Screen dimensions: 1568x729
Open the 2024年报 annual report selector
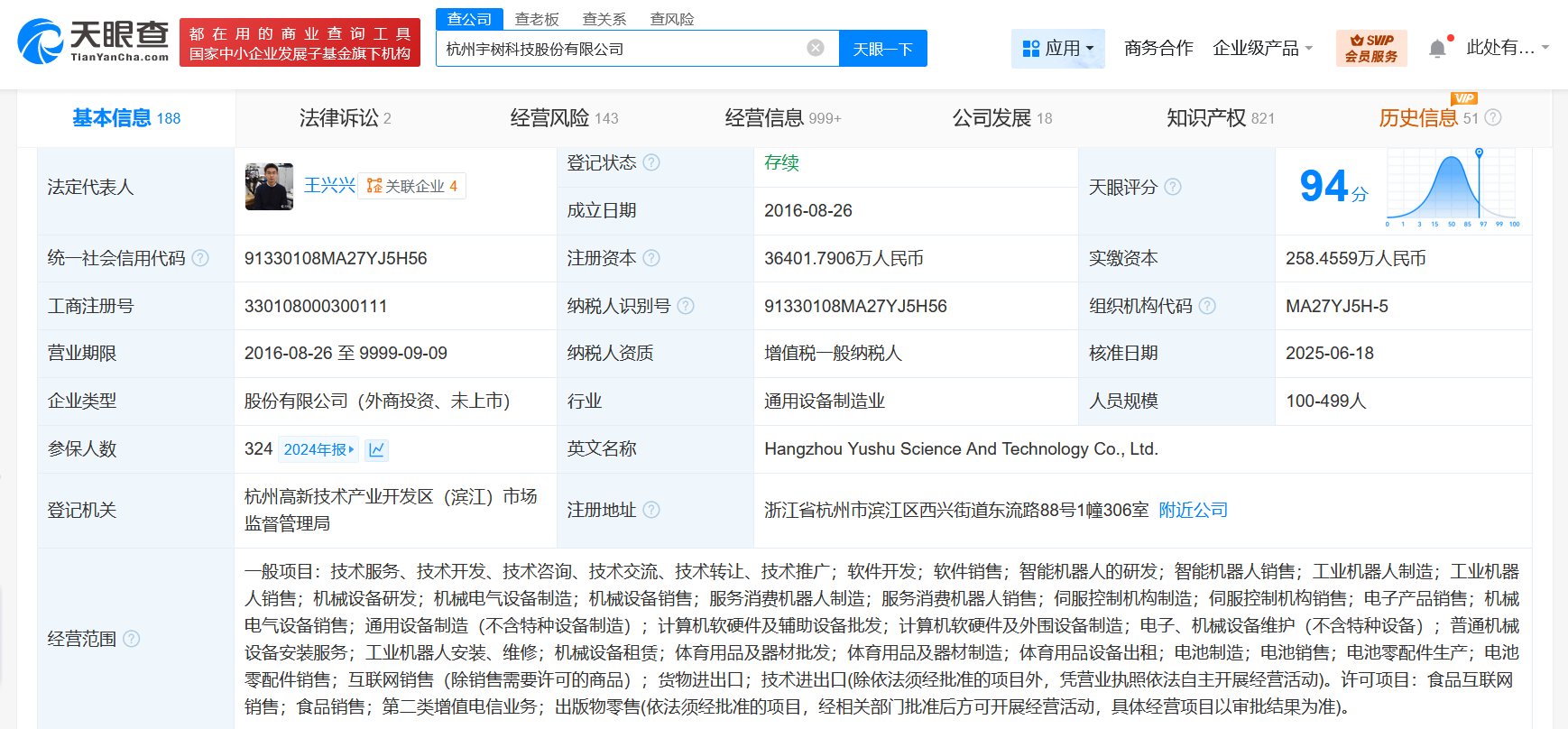(x=318, y=449)
